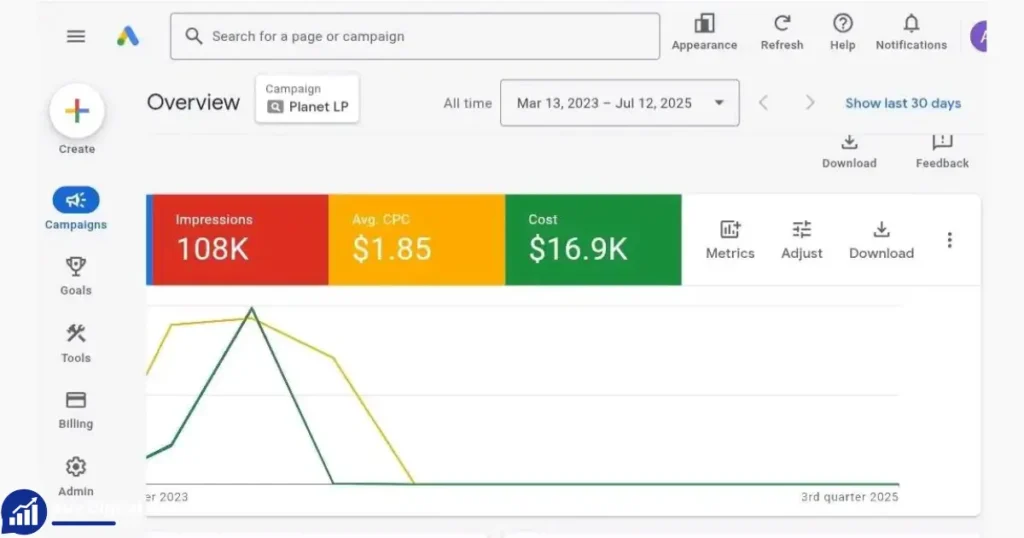Image resolution: width=1024 pixels, height=538 pixels.
Task: Open the hamburger main menu
Action: pos(76,37)
